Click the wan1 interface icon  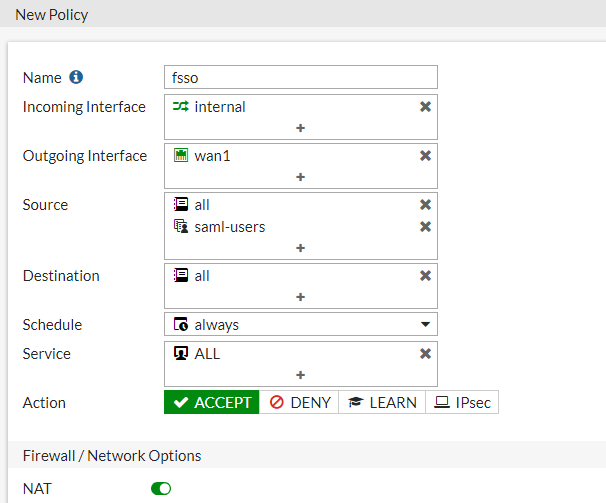click(181, 155)
